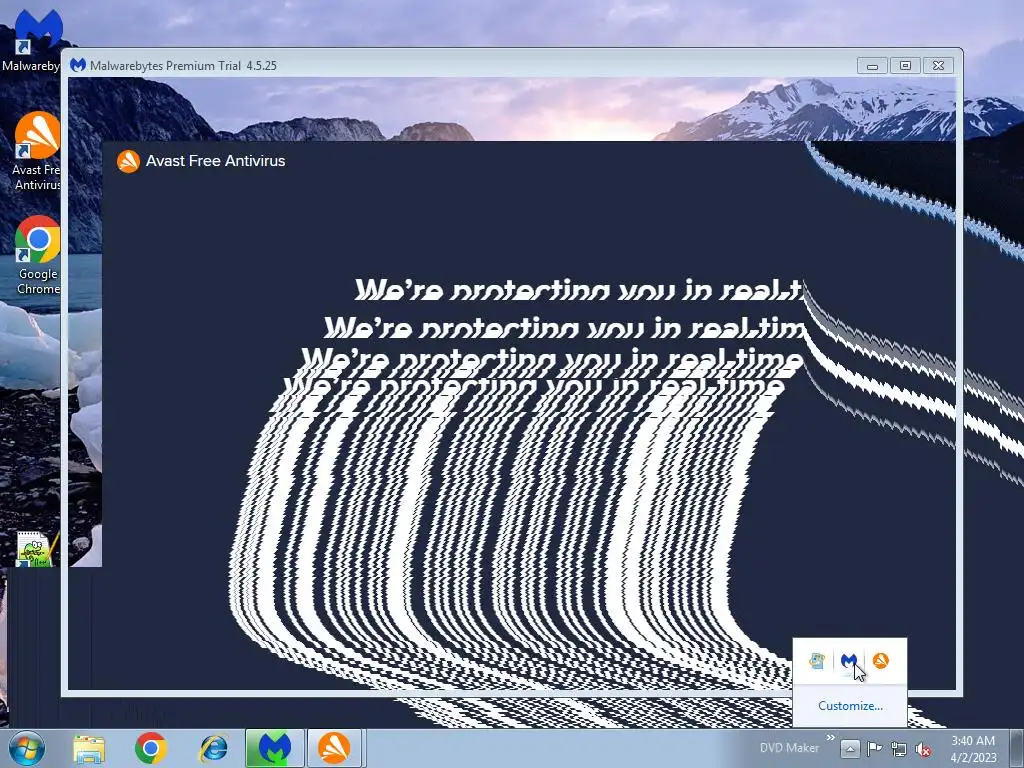
Task: Open Action Center flag icon
Action: tap(874, 748)
